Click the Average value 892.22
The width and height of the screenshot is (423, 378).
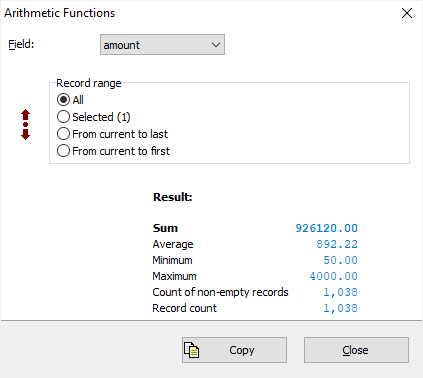coord(337,244)
